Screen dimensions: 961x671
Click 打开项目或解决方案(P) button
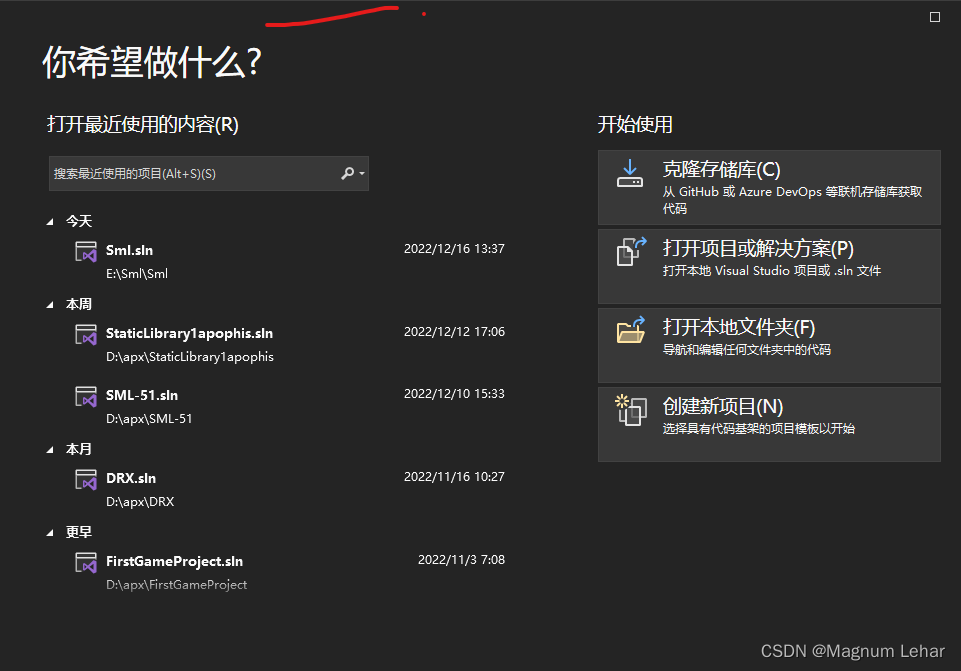tap(769, 267)
